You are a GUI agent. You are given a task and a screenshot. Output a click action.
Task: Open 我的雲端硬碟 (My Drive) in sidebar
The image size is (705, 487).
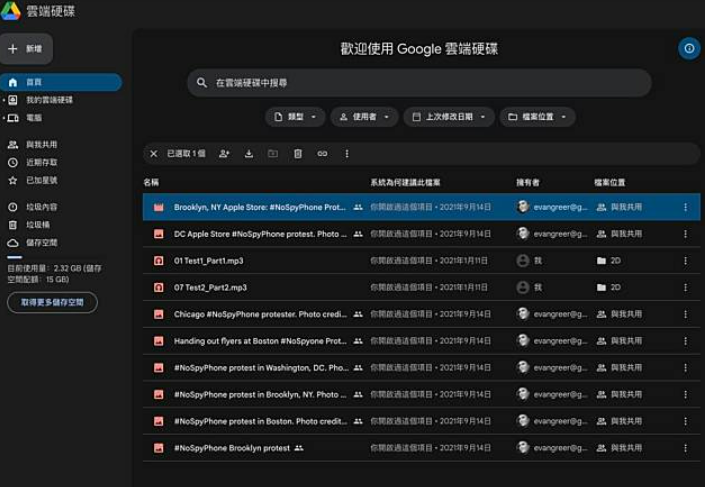(x=49, y=100)
